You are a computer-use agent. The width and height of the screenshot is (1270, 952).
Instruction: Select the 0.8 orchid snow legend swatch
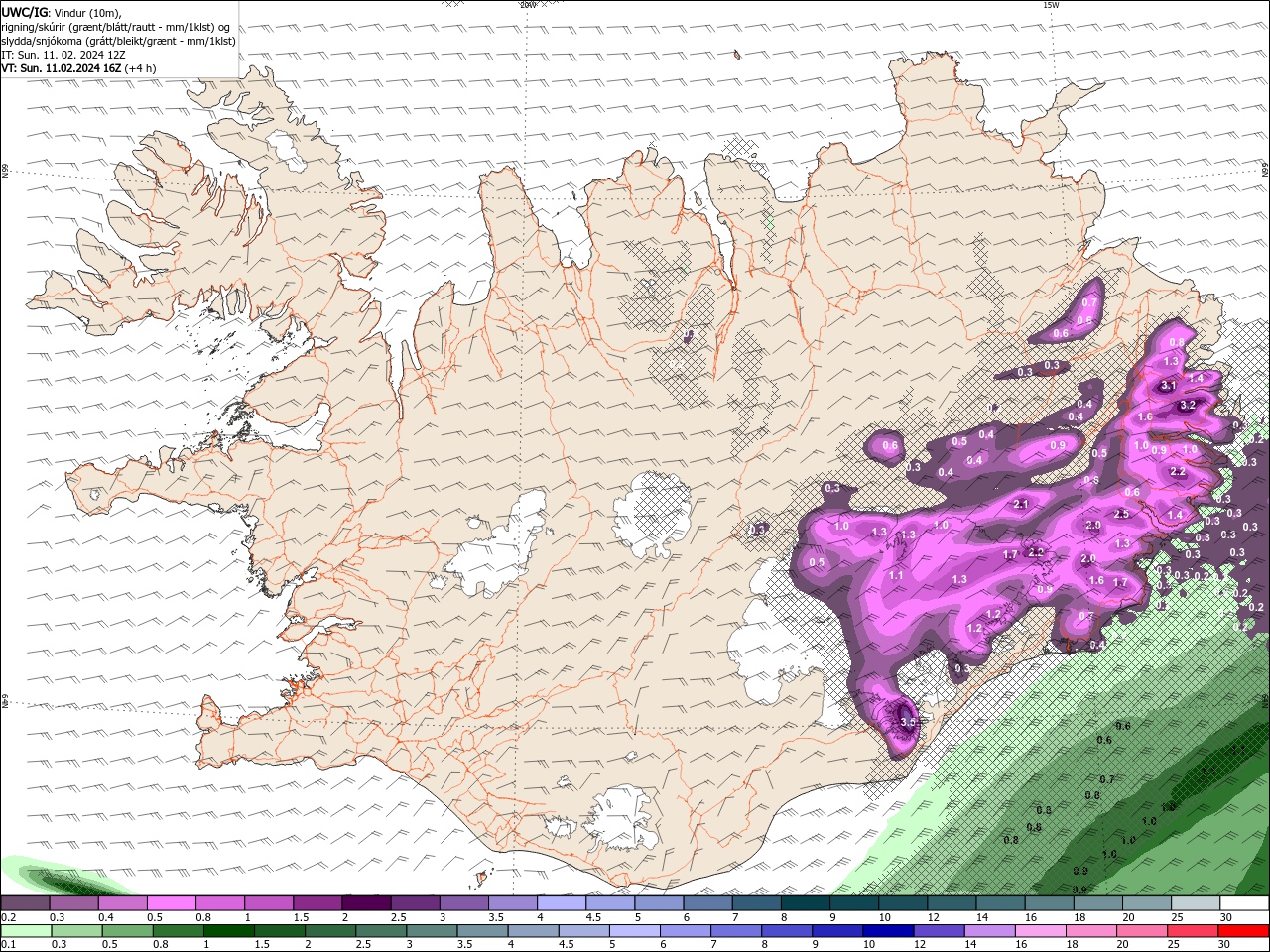coord(220,903)
